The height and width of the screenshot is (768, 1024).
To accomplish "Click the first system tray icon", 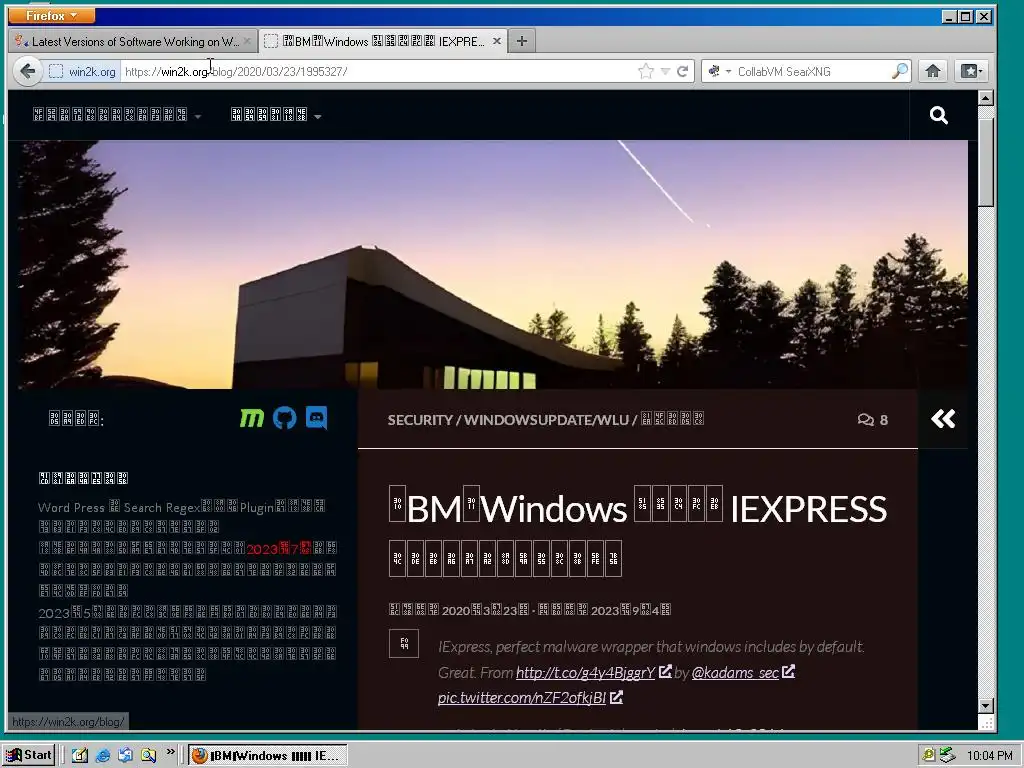I will [x=928, y=756].
